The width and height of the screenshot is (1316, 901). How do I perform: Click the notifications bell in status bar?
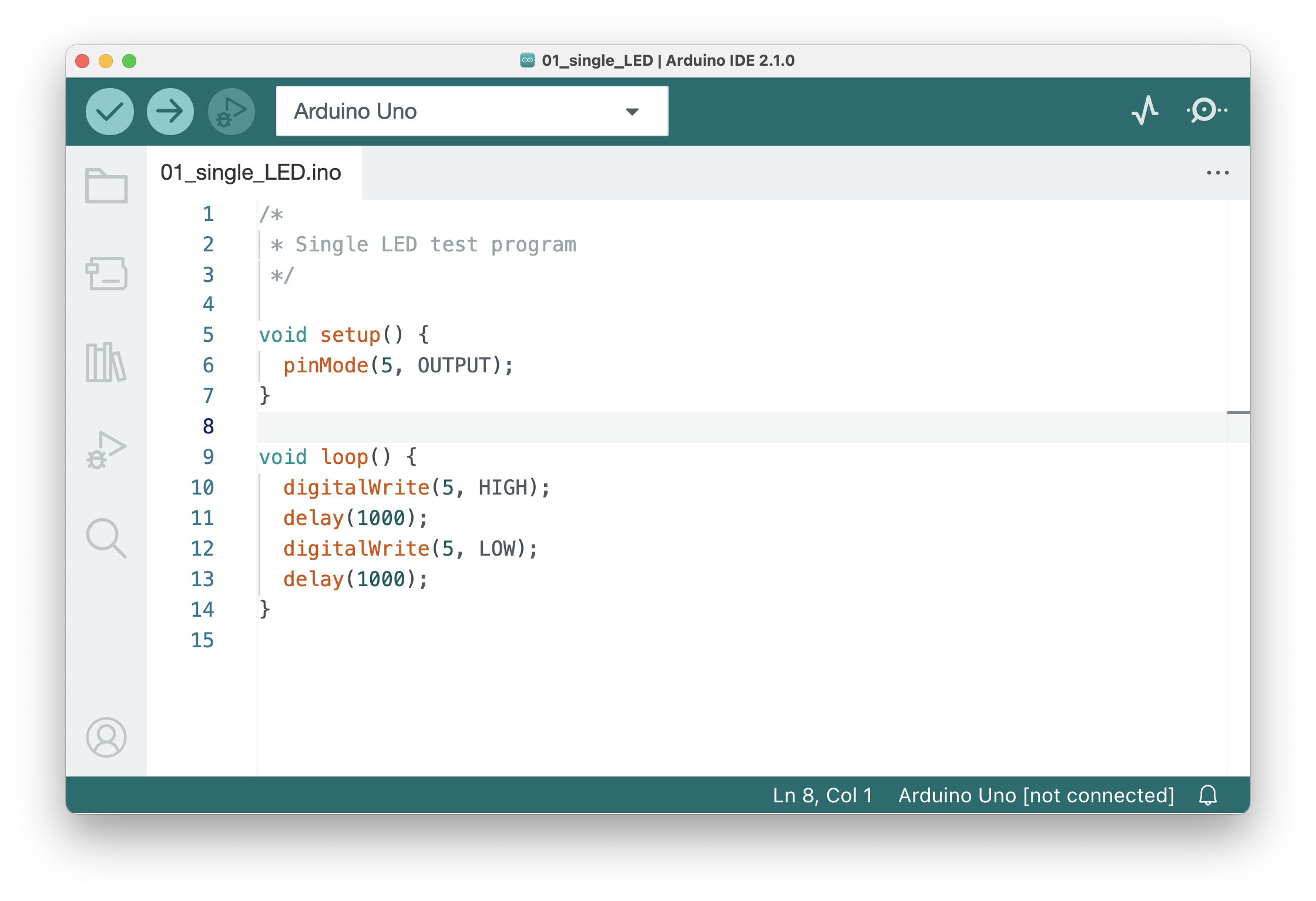tap(1208, 795)
